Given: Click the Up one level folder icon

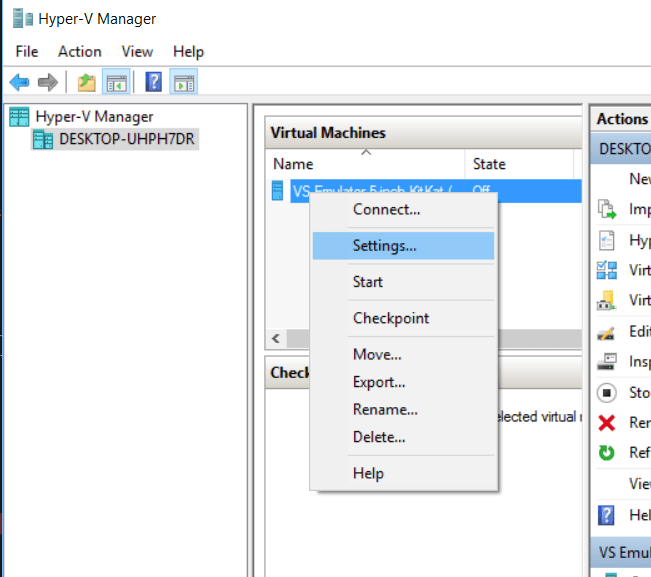Looking at the screenshot, I should 87,82.
